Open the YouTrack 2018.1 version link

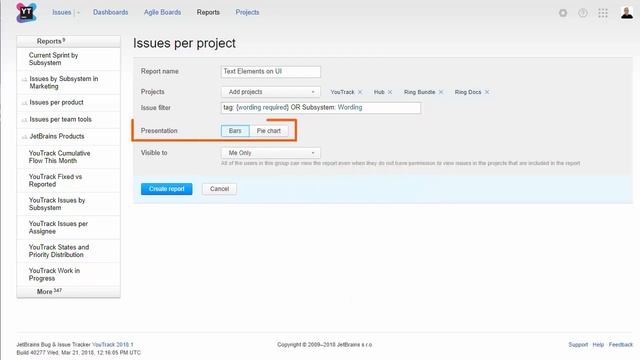point(113,345)
